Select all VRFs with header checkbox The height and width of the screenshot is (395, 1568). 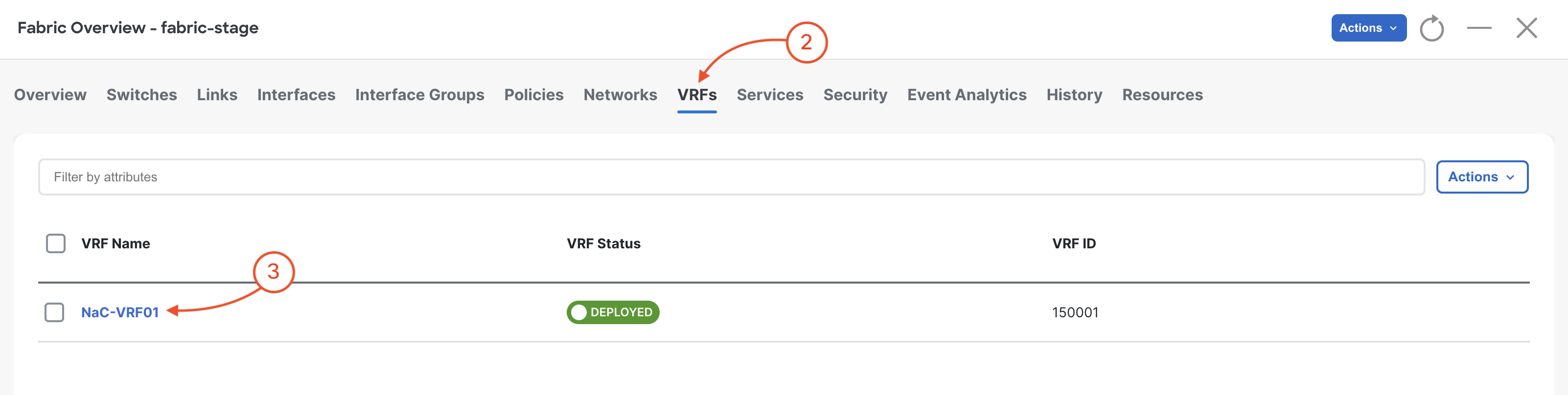click(x=55, y=243)
